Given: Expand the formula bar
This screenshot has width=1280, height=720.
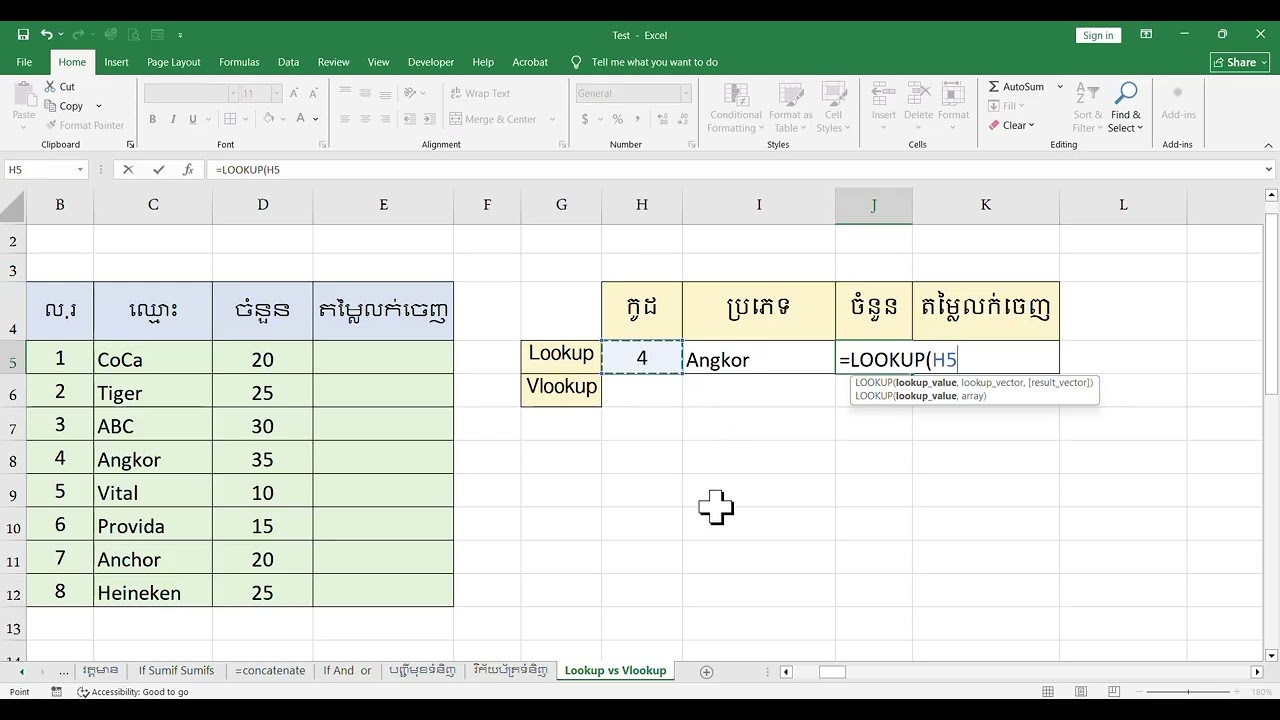Looking at the screenshot, I should coord(1269,170).
